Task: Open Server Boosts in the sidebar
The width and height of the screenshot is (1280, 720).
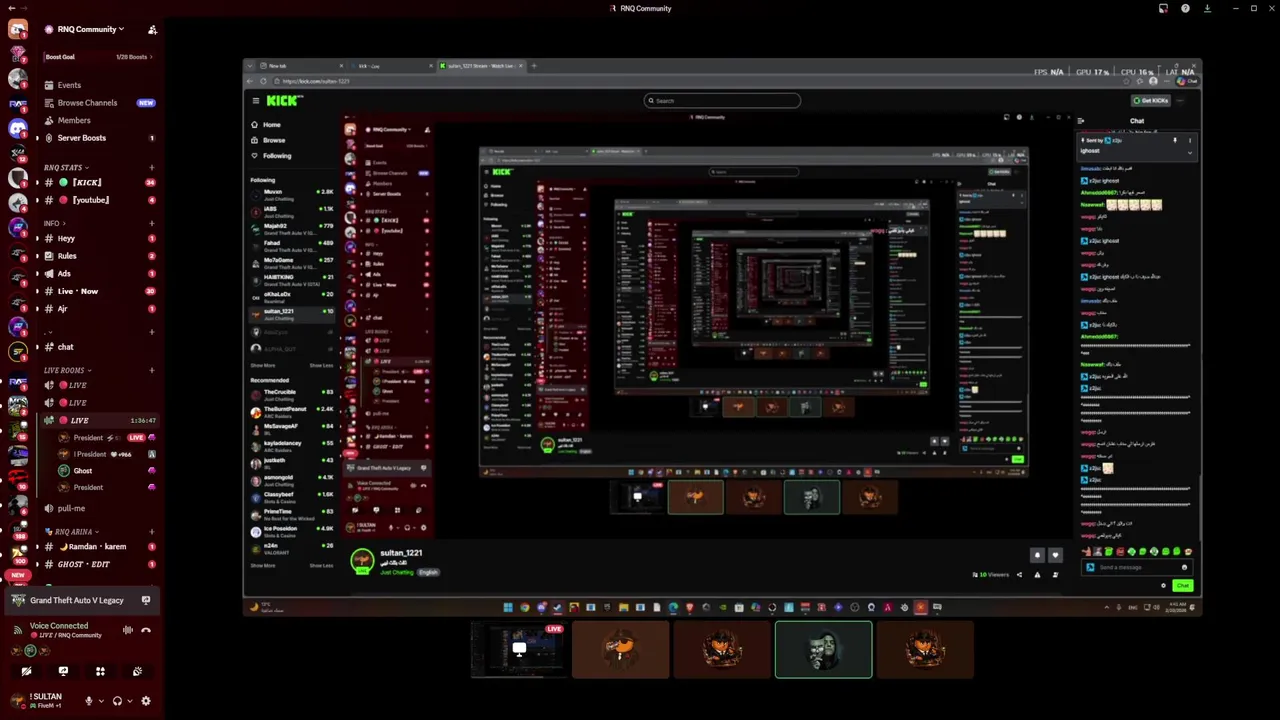Action: tap(98, 138)
